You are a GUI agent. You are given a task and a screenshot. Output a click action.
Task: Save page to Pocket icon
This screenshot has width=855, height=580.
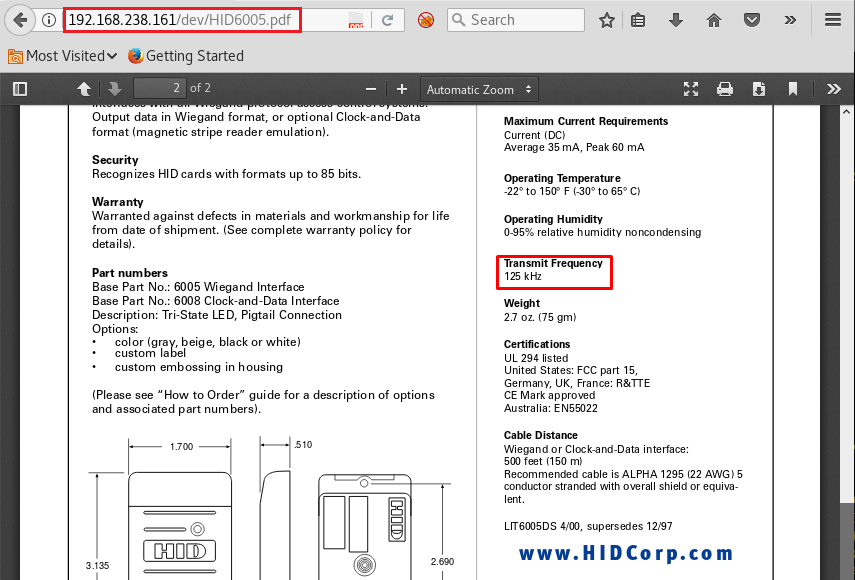click(x=752, y=20)
